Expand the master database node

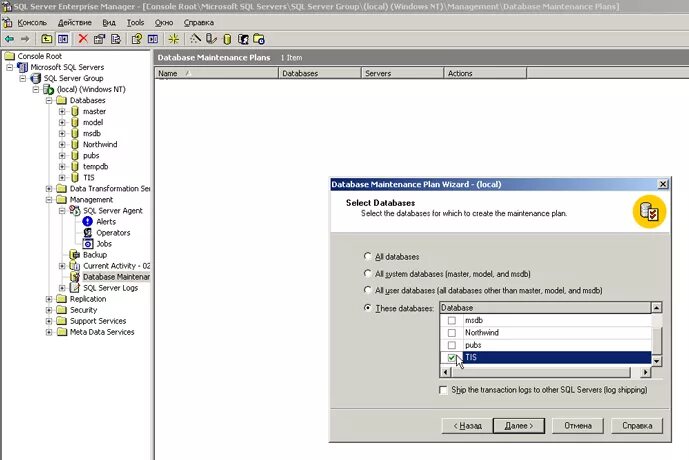point(62,112)
